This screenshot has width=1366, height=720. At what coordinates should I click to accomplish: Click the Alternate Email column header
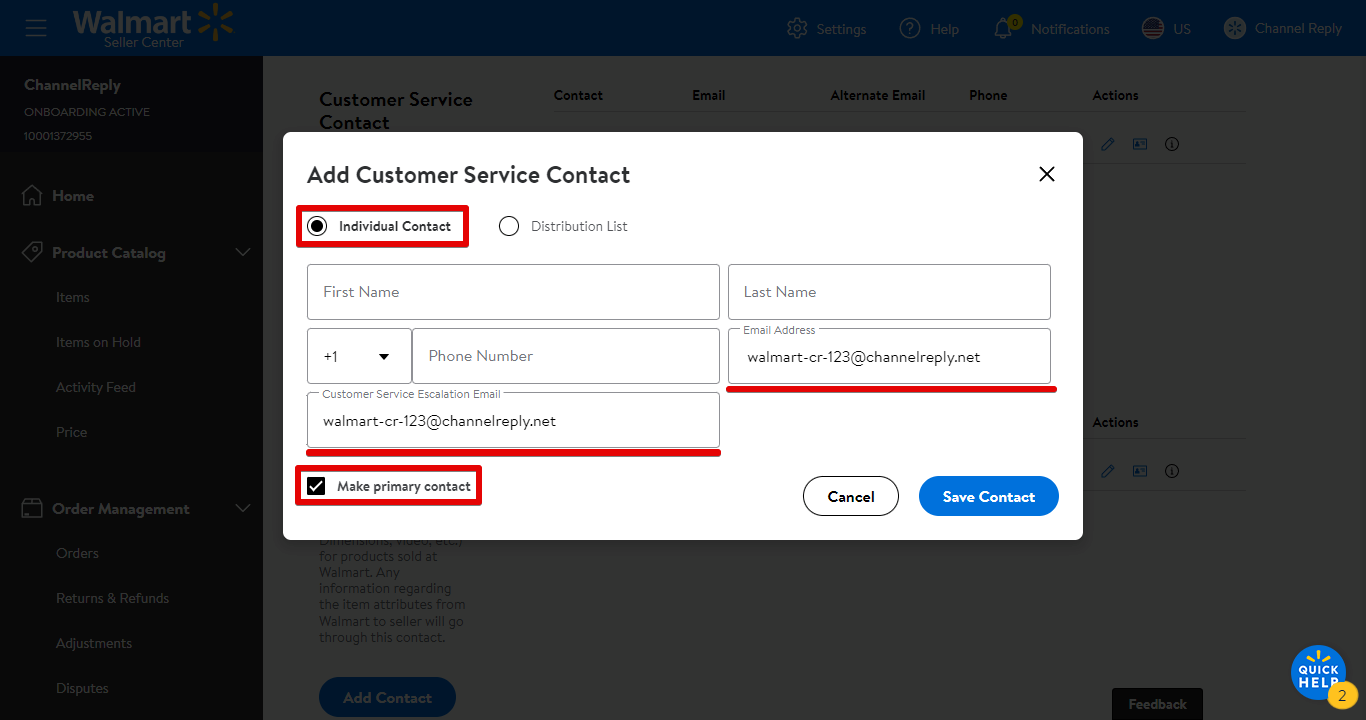click(x=878, y=95)
